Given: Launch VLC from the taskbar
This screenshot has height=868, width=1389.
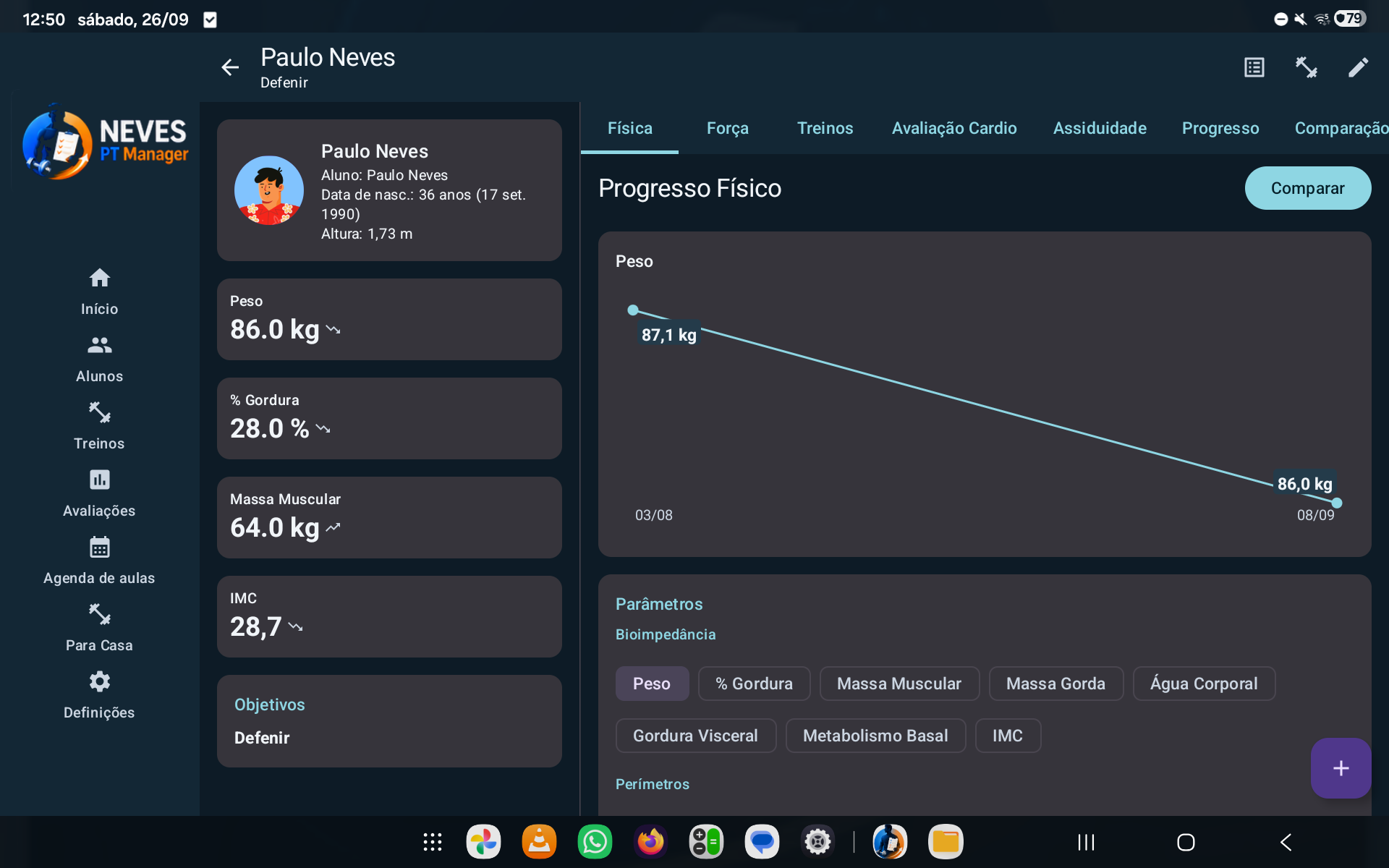Looking at the screenshot, I should [x=539, y=842].
